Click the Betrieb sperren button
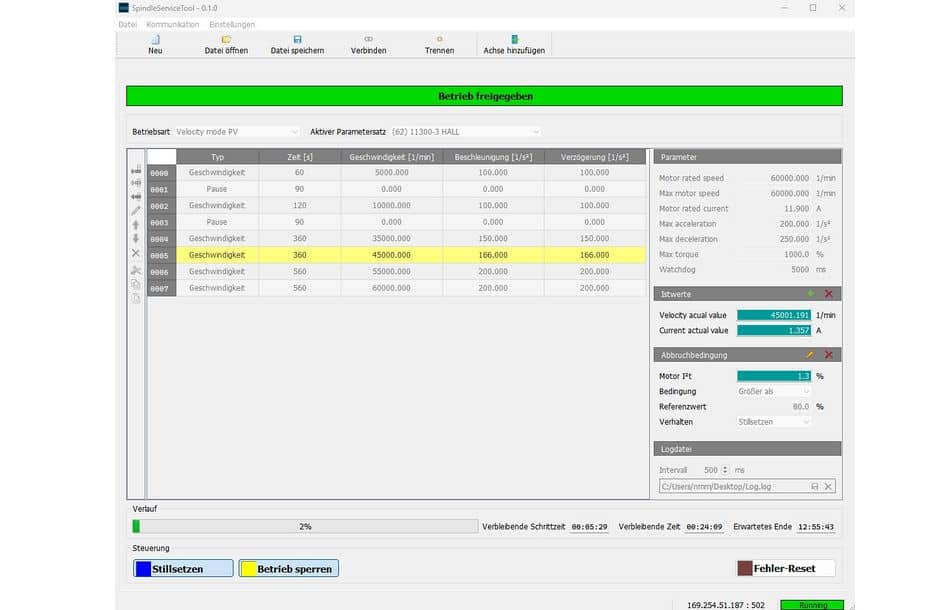950x610 pixels. pos(288,568)
